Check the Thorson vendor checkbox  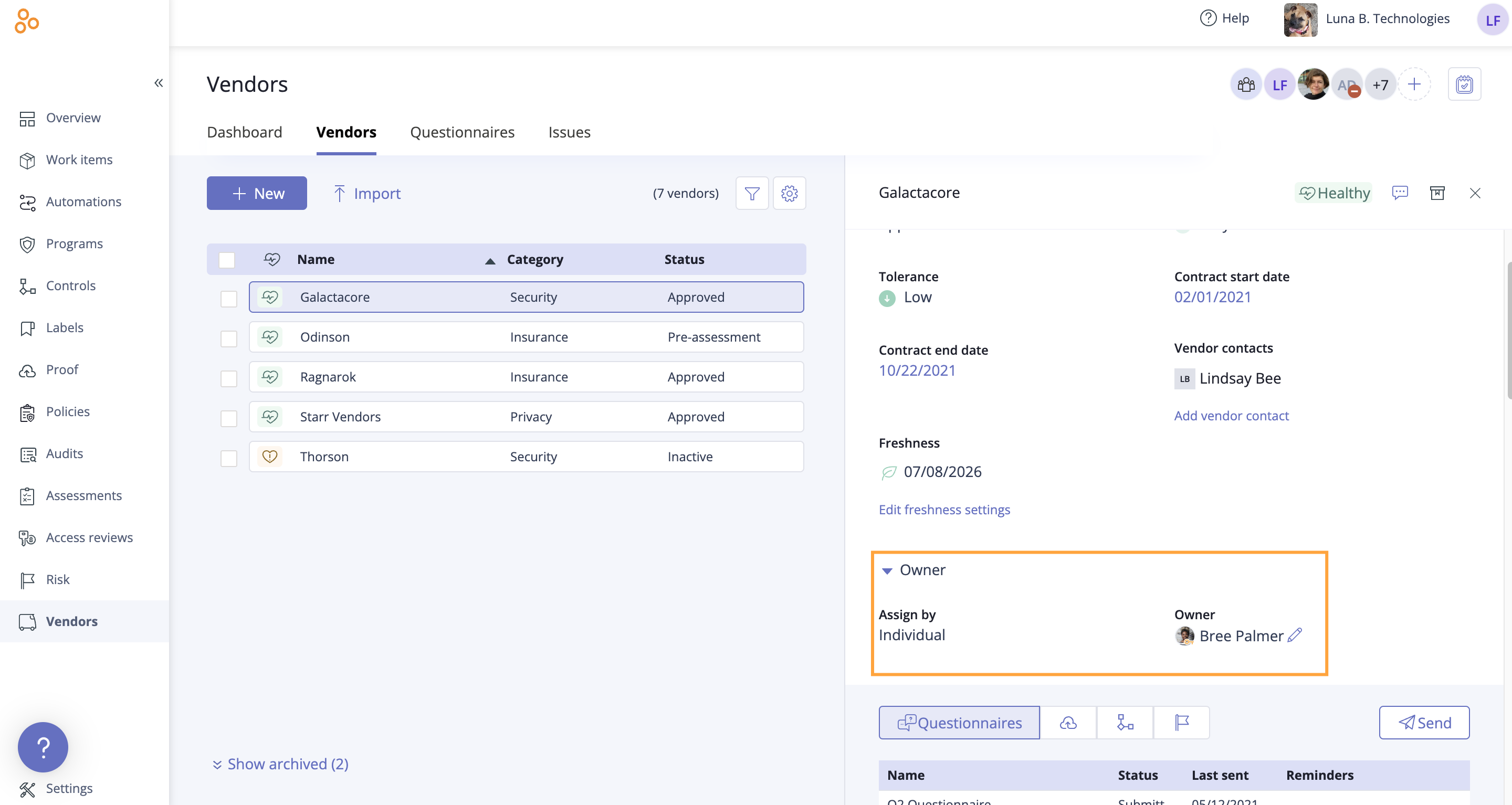228,458
